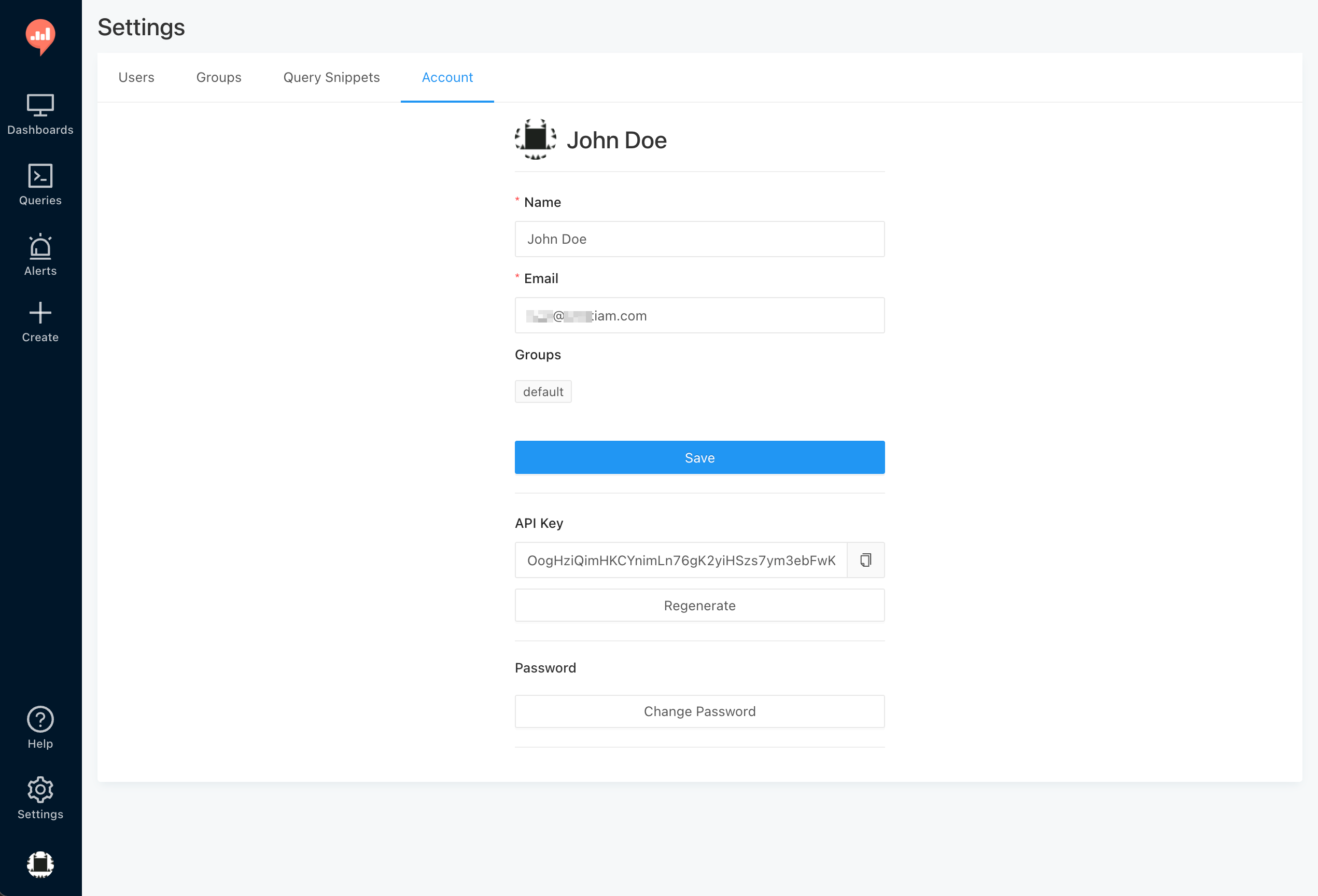This screenshot has width=1318, height=896.
Task: Click the default group tag
Action: coord(543,392)
